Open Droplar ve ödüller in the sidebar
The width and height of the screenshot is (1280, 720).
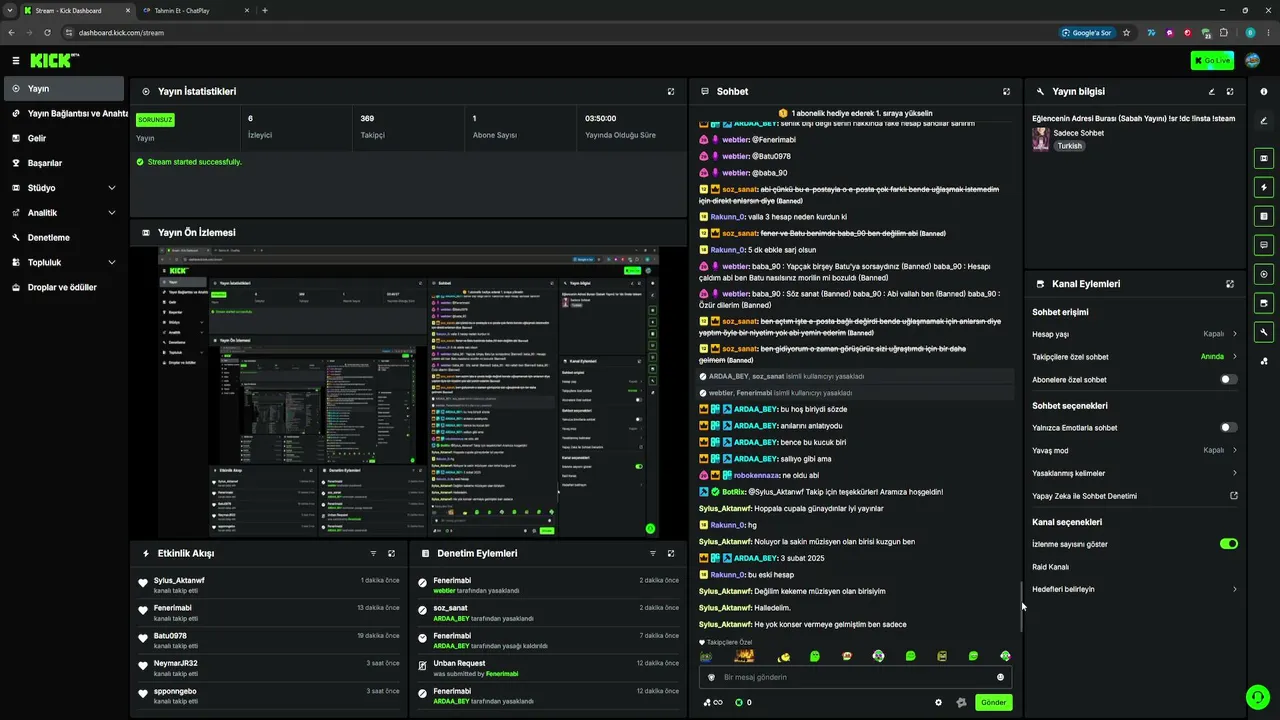pyautogui.click(x=65, y=288)
